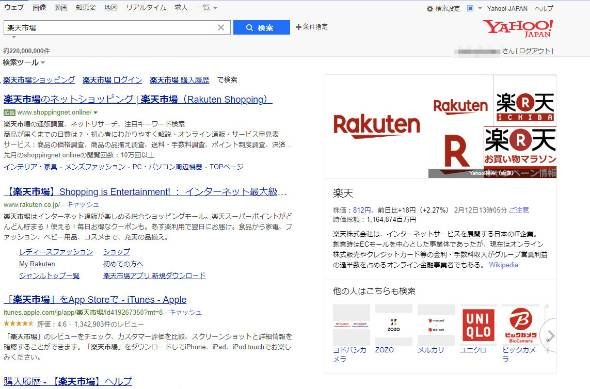Open the キャッシュ link for www.rakuten.co.jp
Image resolution: width=590 pixels, height=389 pixels.
[83, 204]
